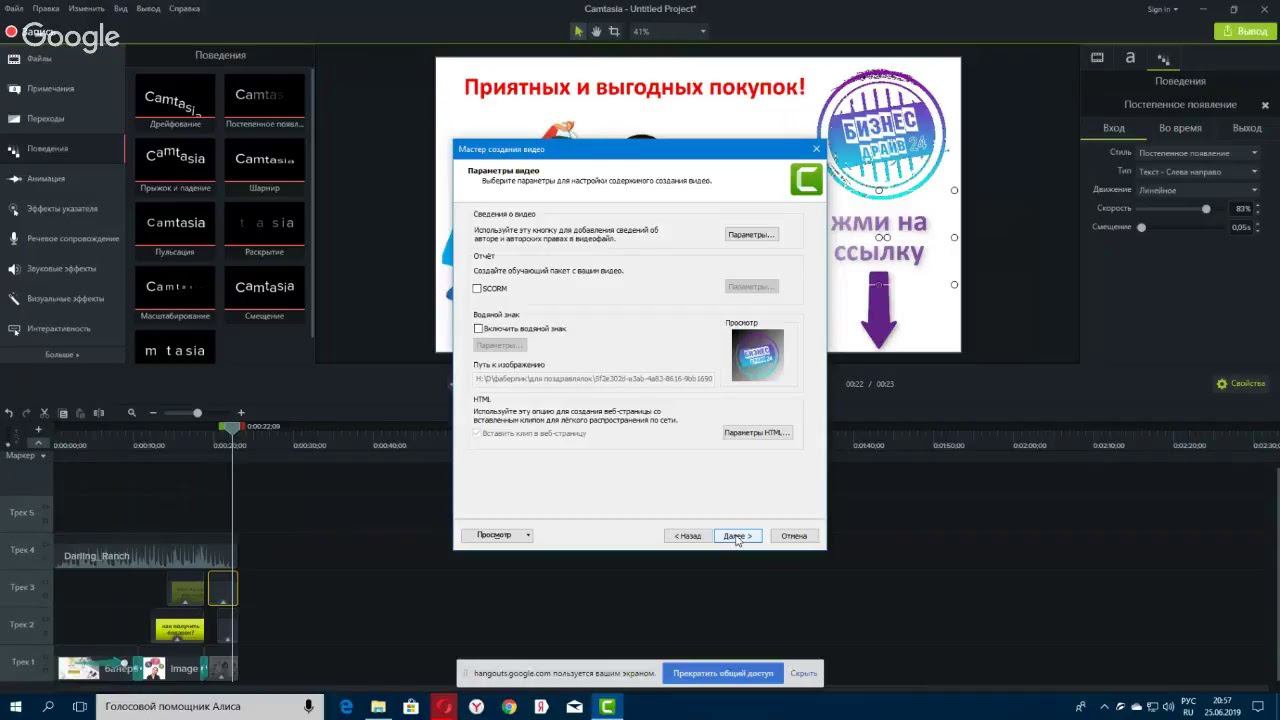This screenshot has width=1280, height=720.
Task: Expand the Больше section in sidebar
Action: 62,354
